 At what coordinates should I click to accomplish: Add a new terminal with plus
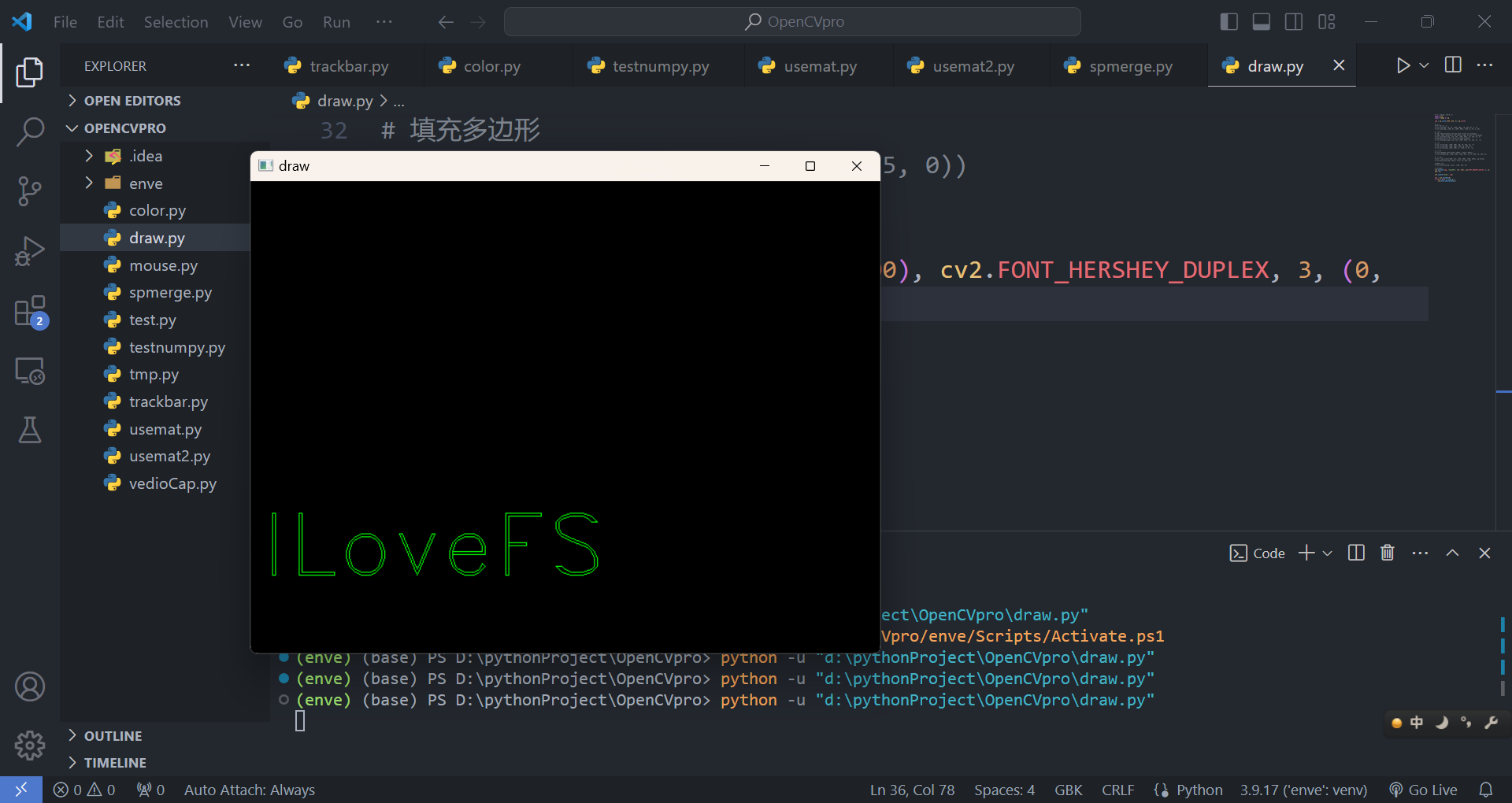(1306, 553)
